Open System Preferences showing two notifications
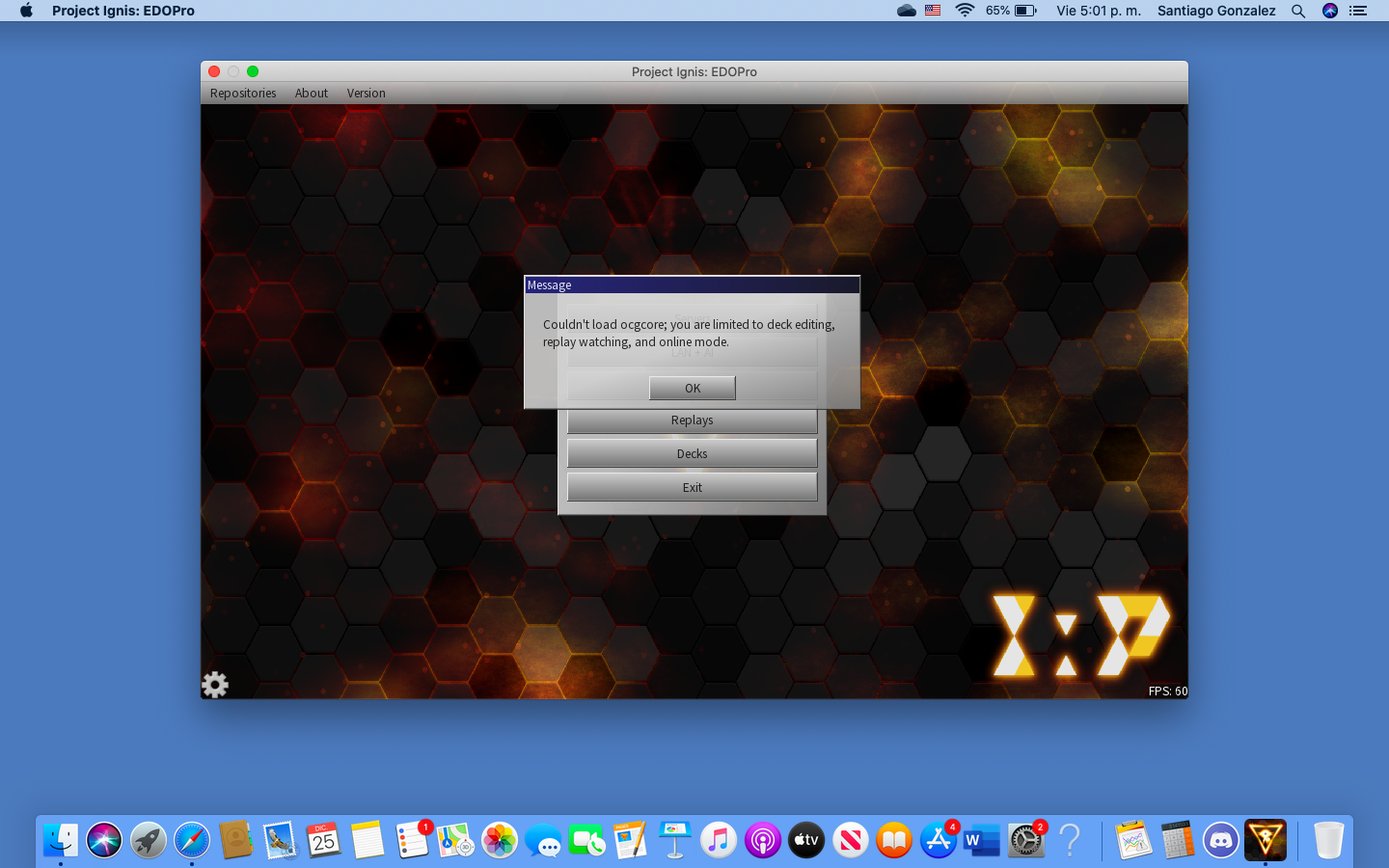The height and width of the screenshot is (868, 1389). tap(1024, 840)
